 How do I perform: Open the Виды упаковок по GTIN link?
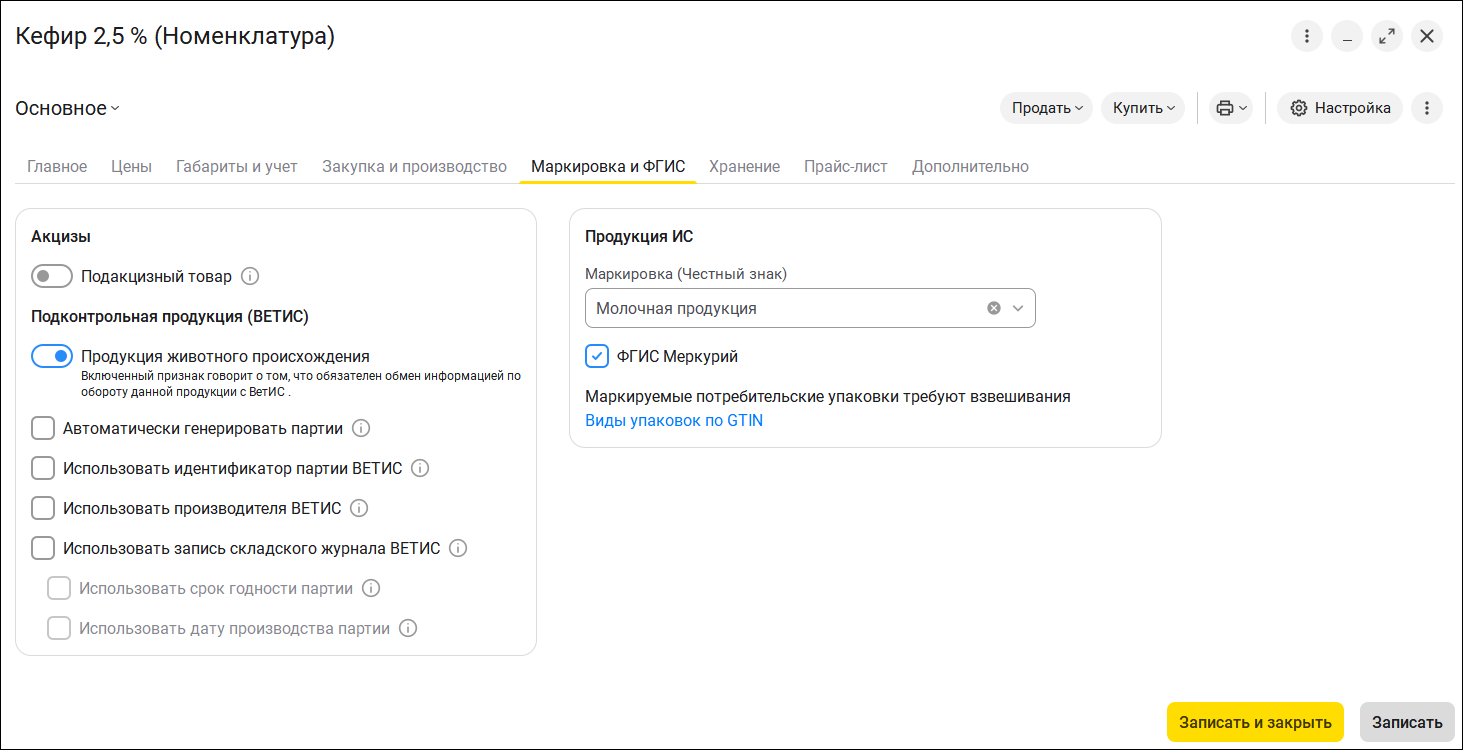pyautogui.click(x=674, y=421)
